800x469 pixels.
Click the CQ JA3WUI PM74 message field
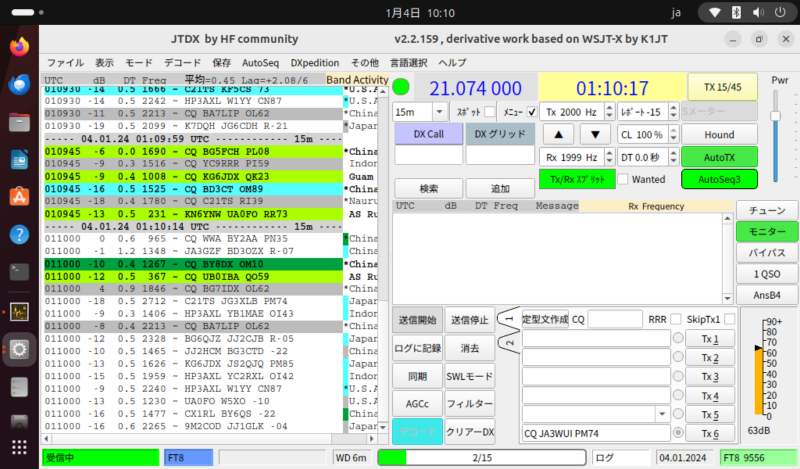(596, 433)
